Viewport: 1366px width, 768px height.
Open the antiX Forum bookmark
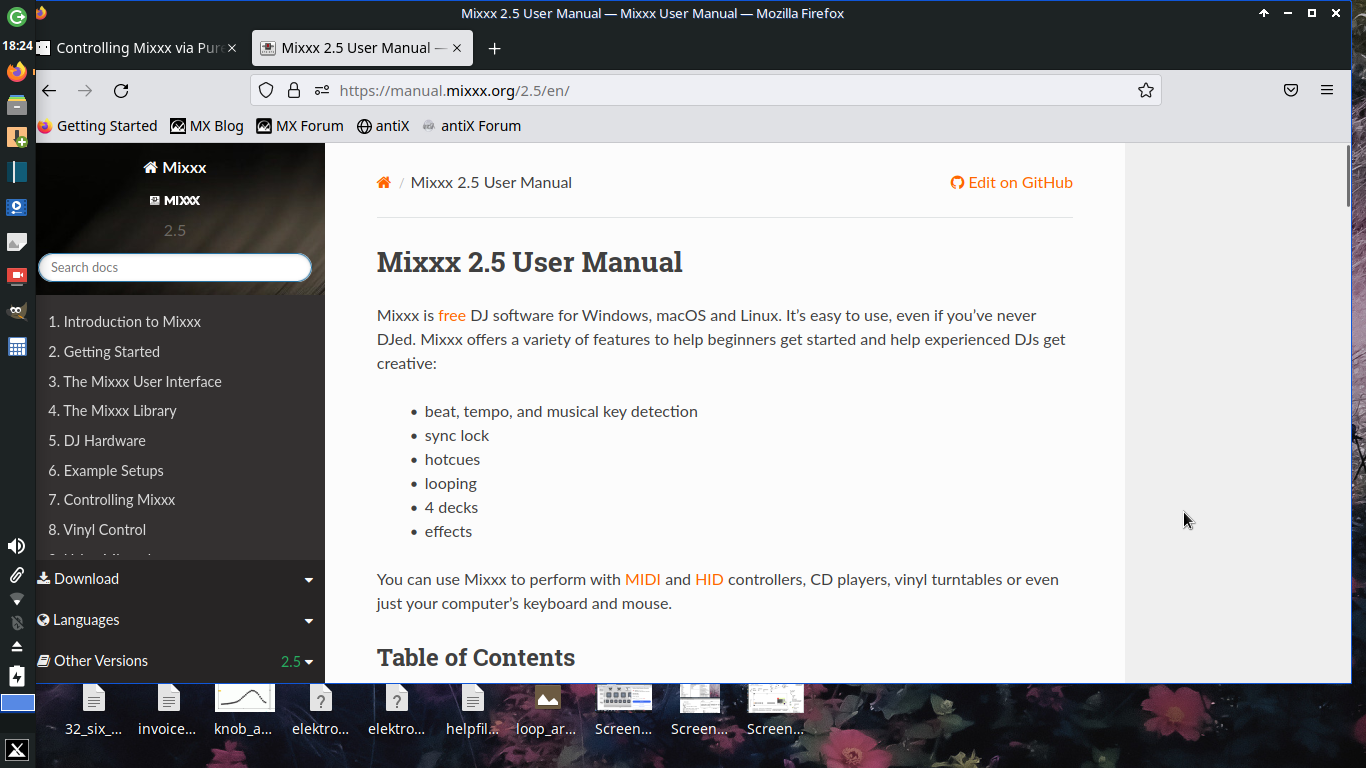[471, 126]
